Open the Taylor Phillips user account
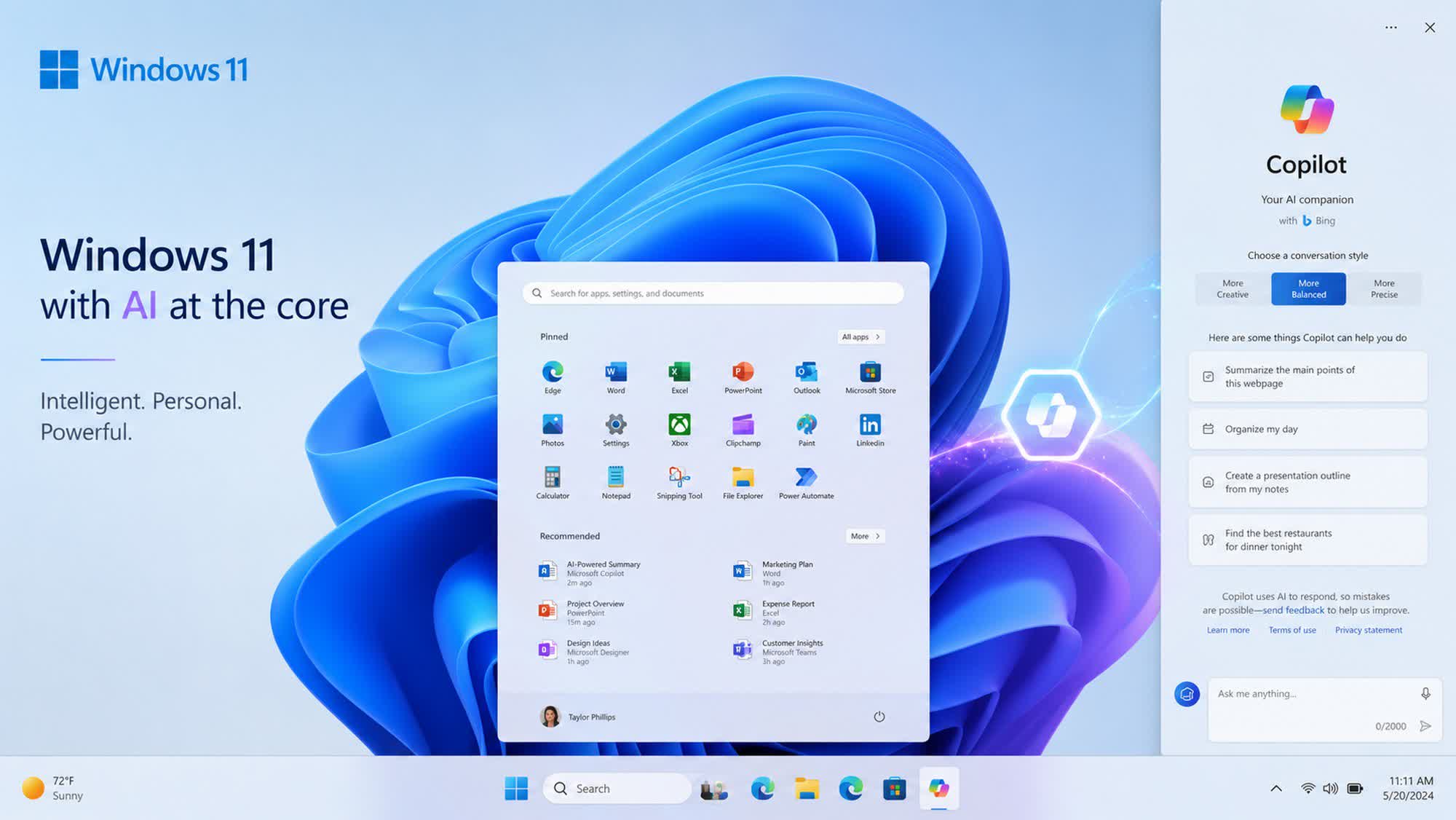Viewport: 1456px width, 820px height. (577, 717)
